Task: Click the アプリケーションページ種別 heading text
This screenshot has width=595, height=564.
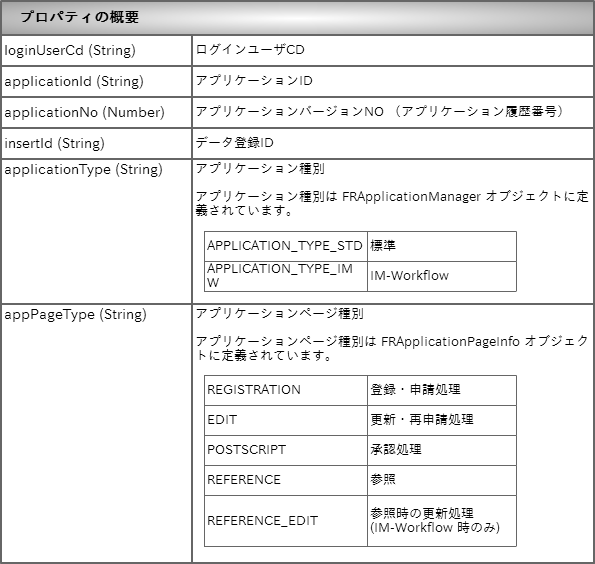Action: coord(280,314)
